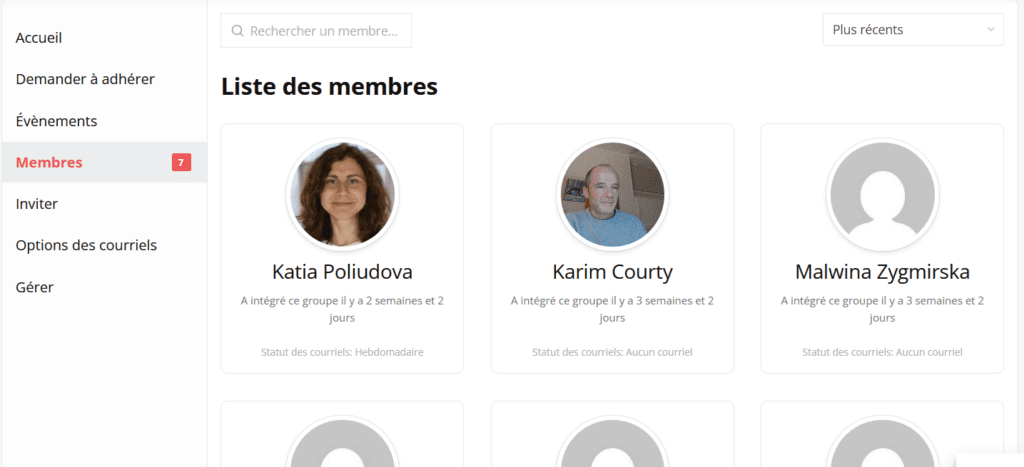Click the Malwina Zygmirska name link

(882, 272)
